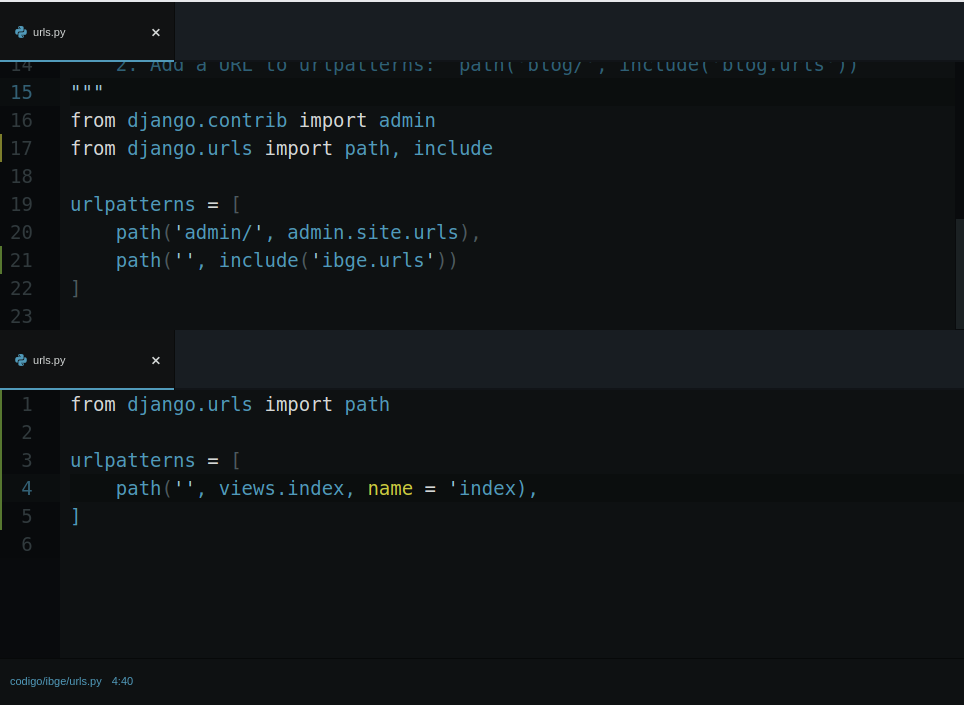
Task: Click line number 4 in lower gutter
Action: click(x=26, y=489)
